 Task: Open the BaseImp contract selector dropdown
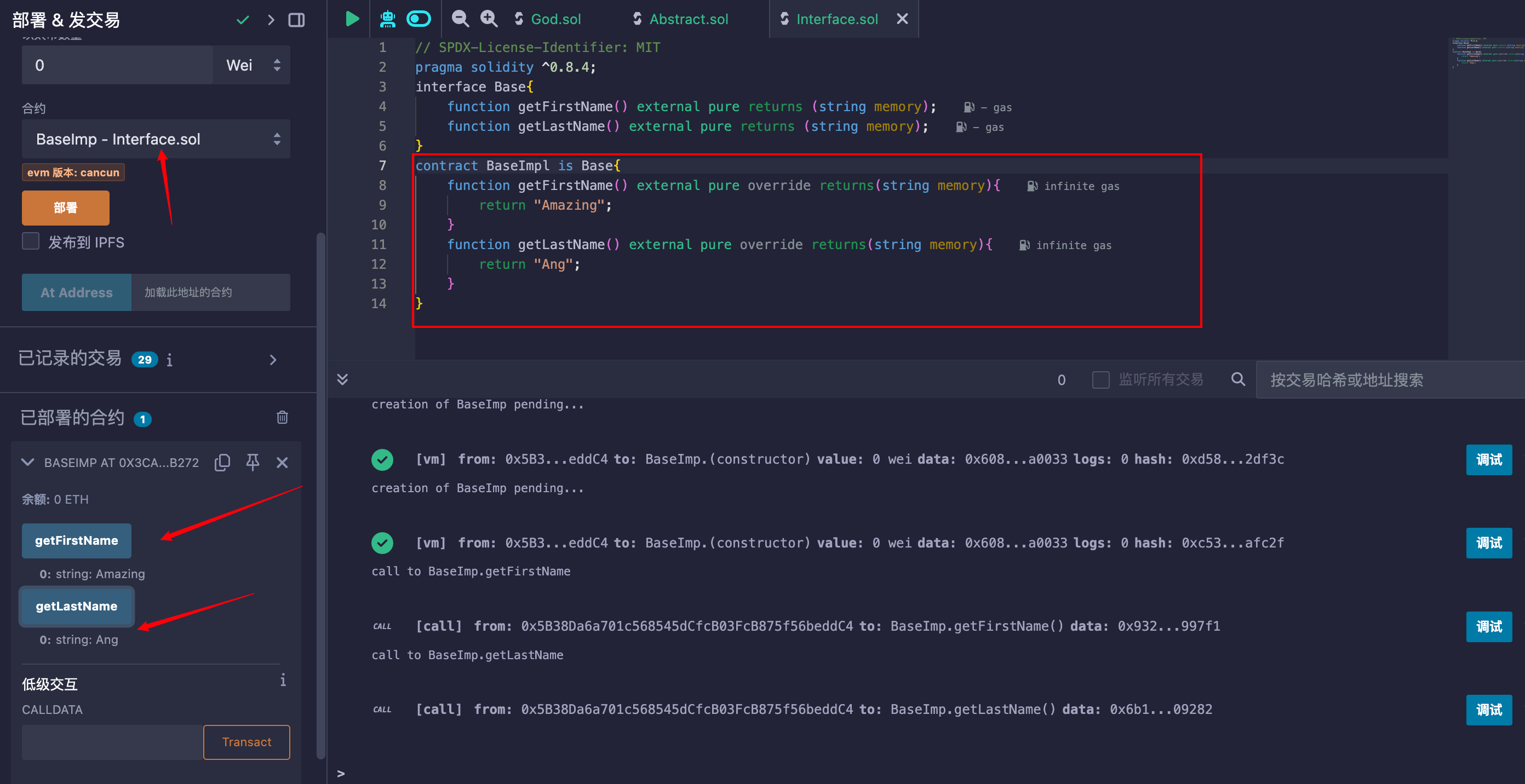tap(156, 139)
